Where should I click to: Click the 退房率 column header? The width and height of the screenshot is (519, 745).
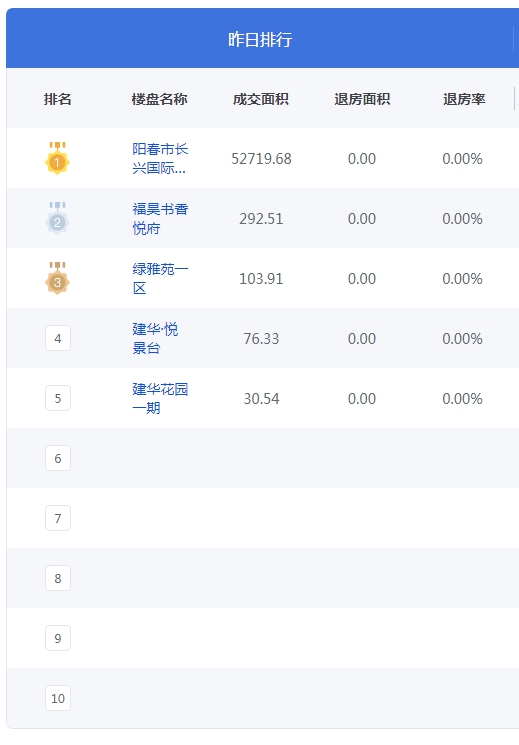(464, 99)
